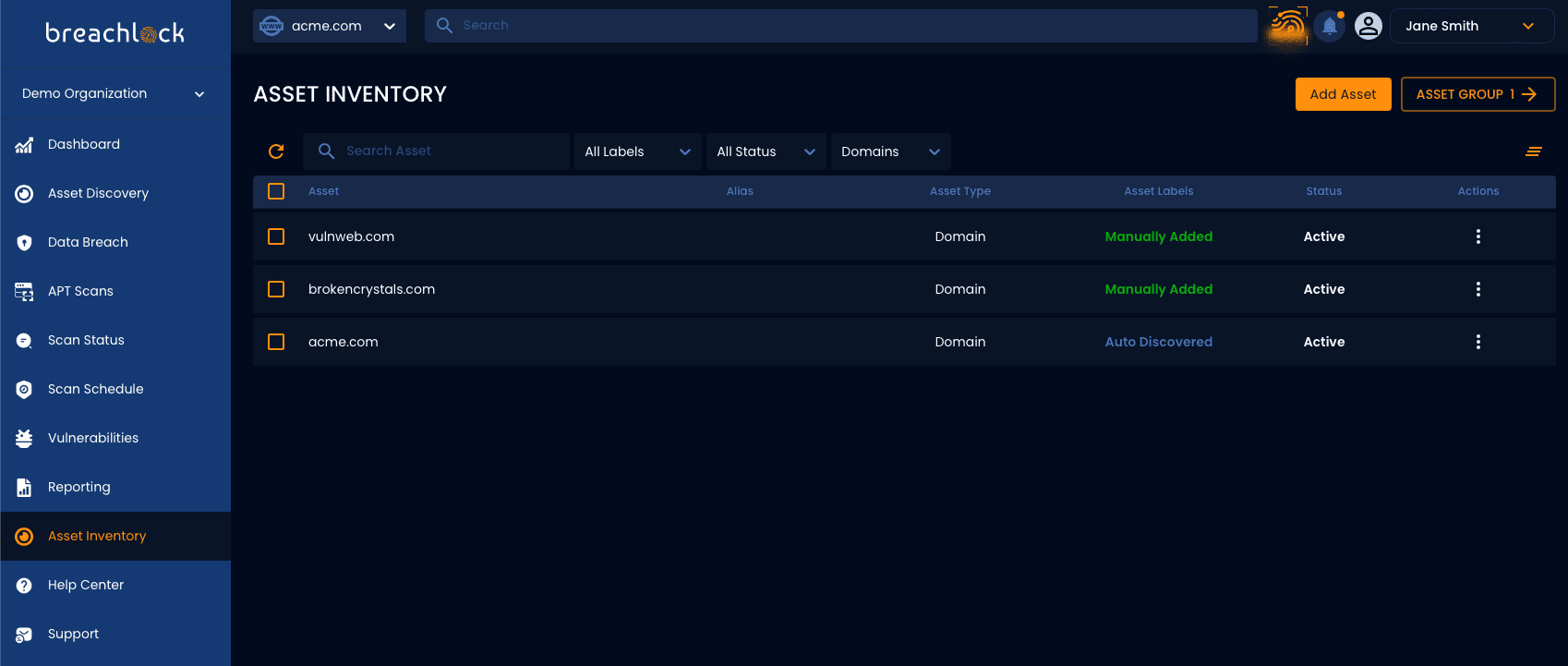This screenshot has height=666, width=1568.
Task: Open the notifications bell icon
Action: 1329,26
